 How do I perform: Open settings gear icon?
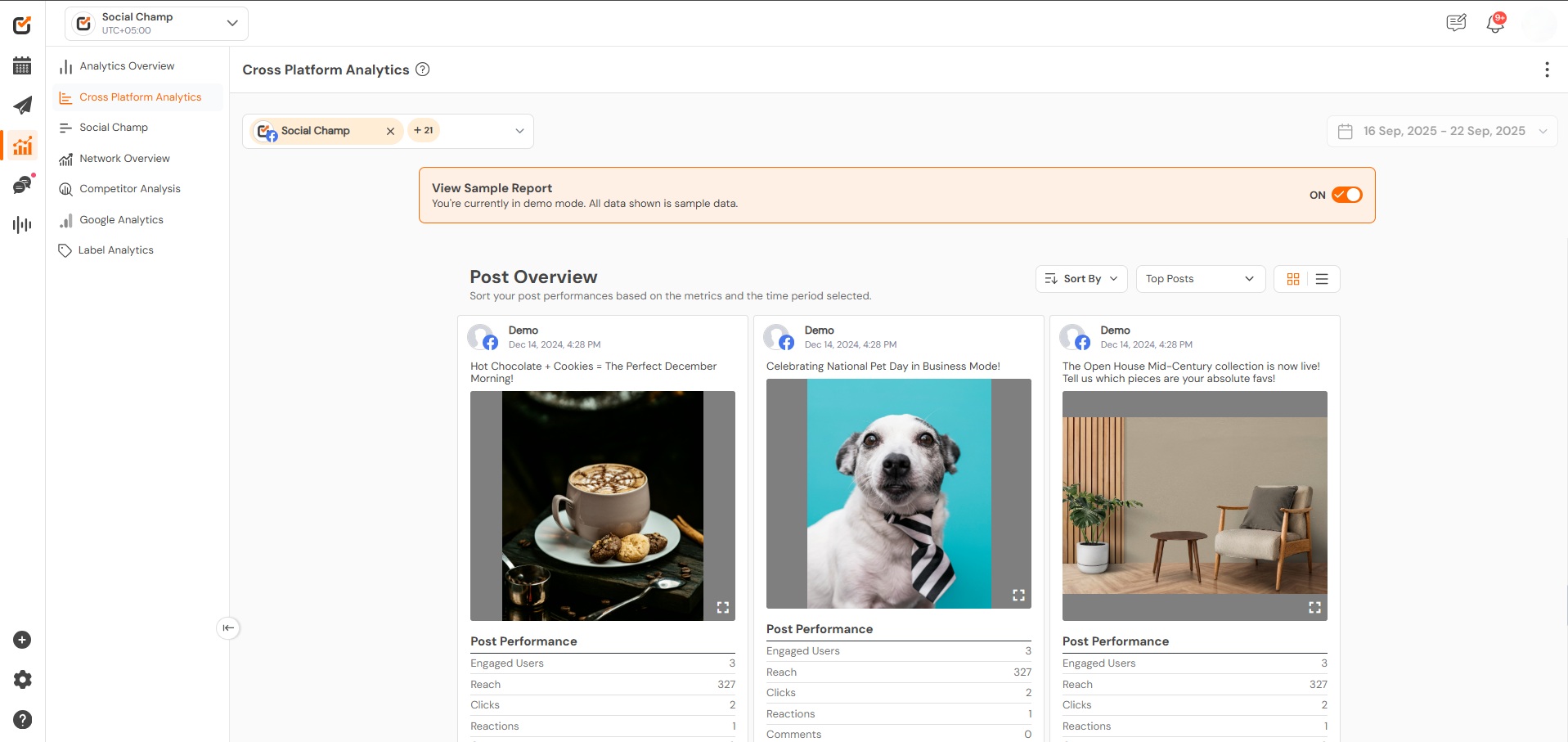(22, 680)
